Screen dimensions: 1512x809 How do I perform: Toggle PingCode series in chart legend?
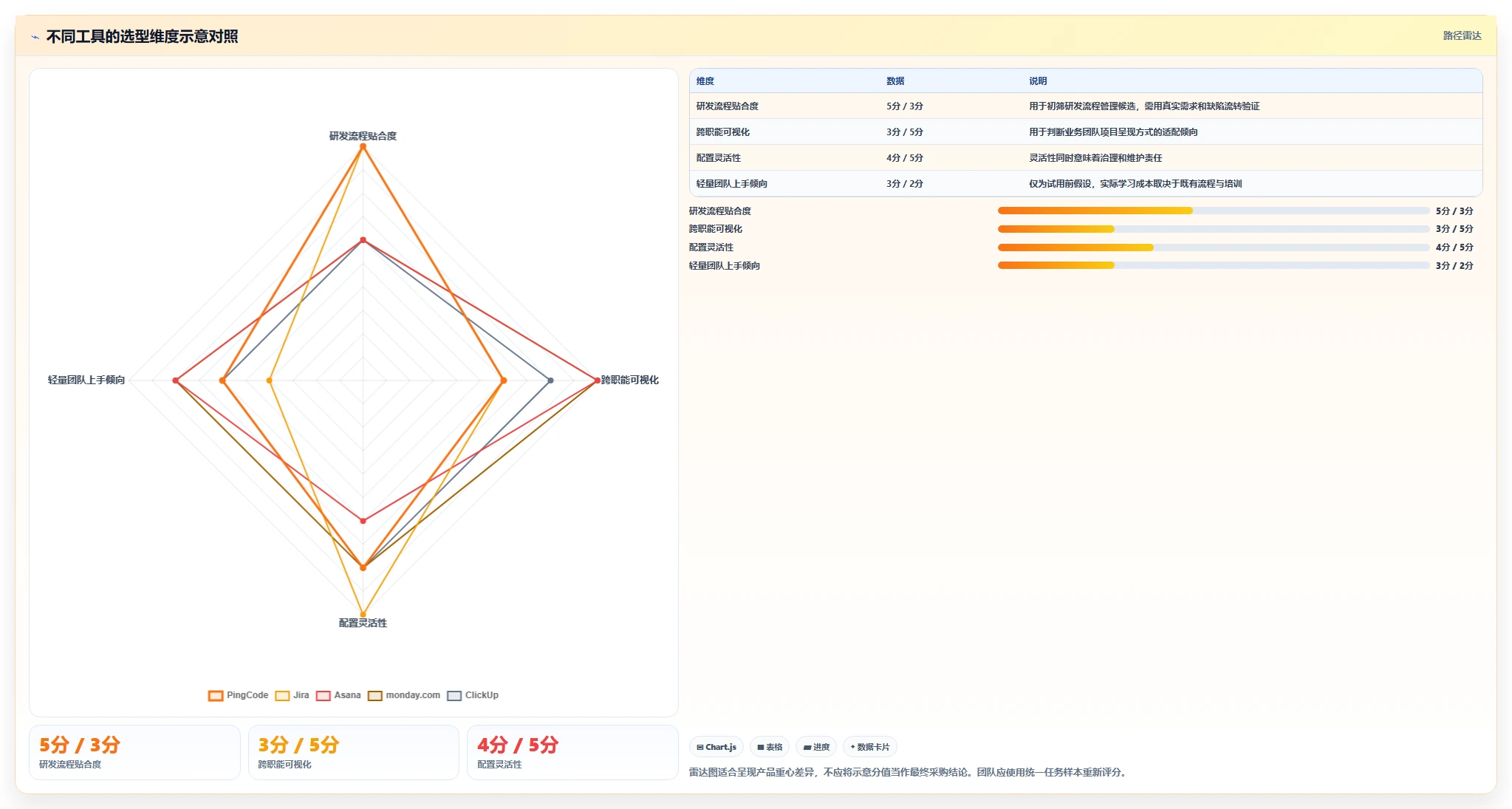(238, 695)
